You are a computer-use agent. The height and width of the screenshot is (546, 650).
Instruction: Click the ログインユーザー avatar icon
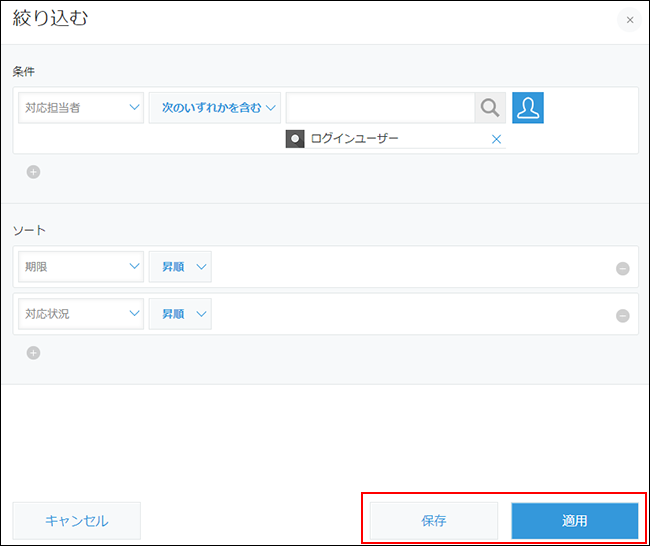[x=295, y=139]
